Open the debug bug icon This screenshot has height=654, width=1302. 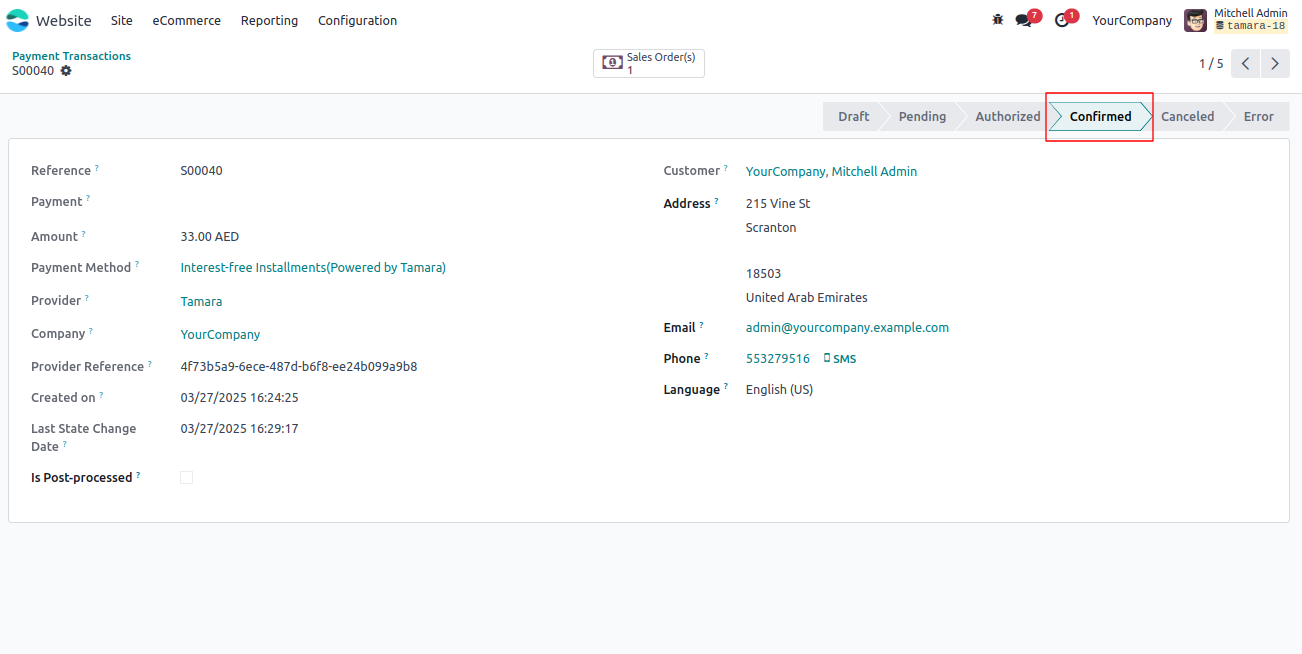[997, 20]
